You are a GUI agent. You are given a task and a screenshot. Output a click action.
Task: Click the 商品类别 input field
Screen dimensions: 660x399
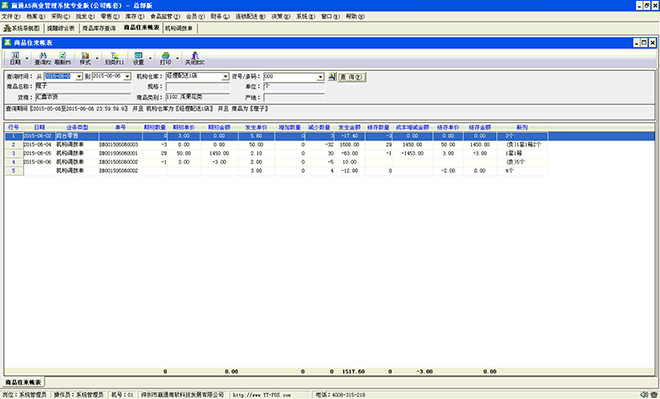coord(197,97)
